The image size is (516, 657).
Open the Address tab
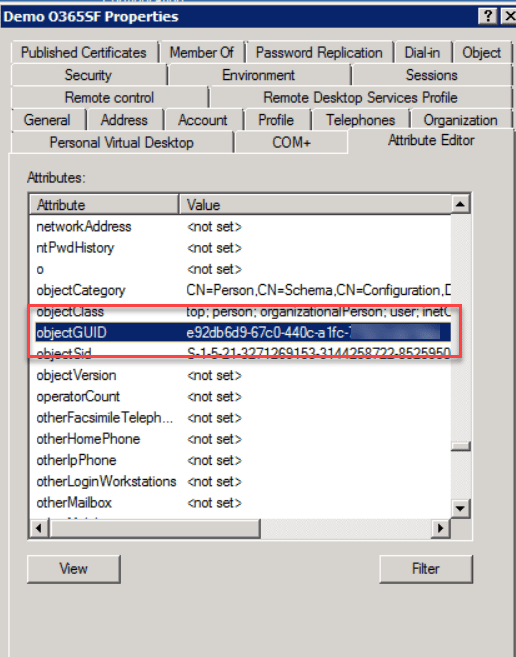pyautogui.click(x=124, y=120)
